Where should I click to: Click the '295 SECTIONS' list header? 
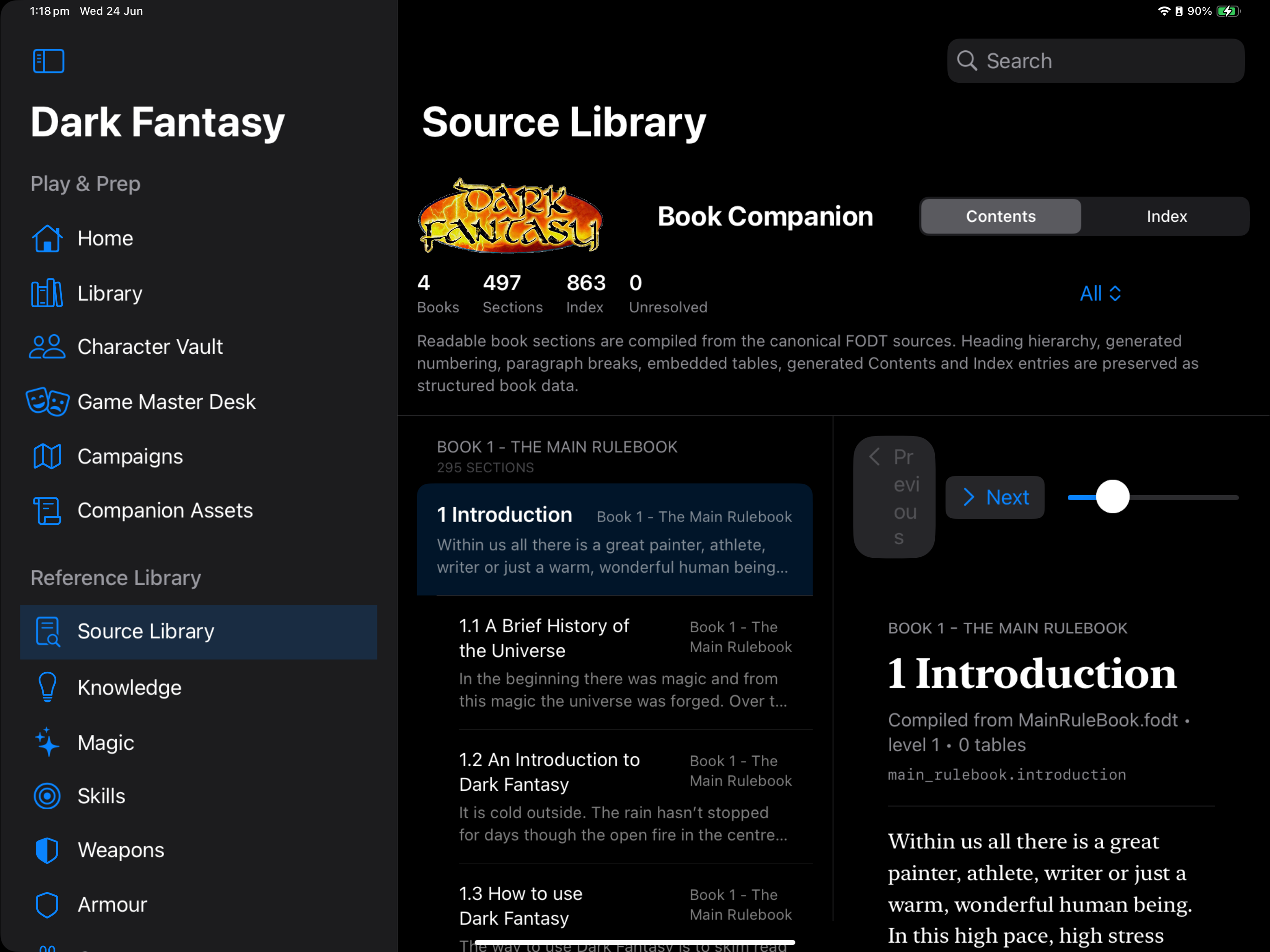pos(485,468)
